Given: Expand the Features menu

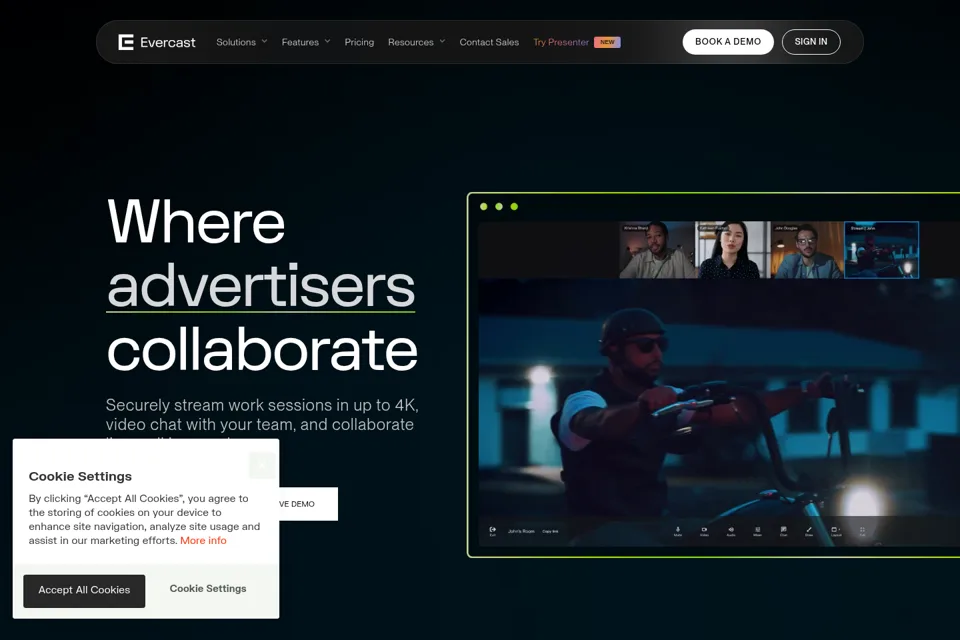Looking at the screenshot, I should pyautogui.click(x=306, y=42).
